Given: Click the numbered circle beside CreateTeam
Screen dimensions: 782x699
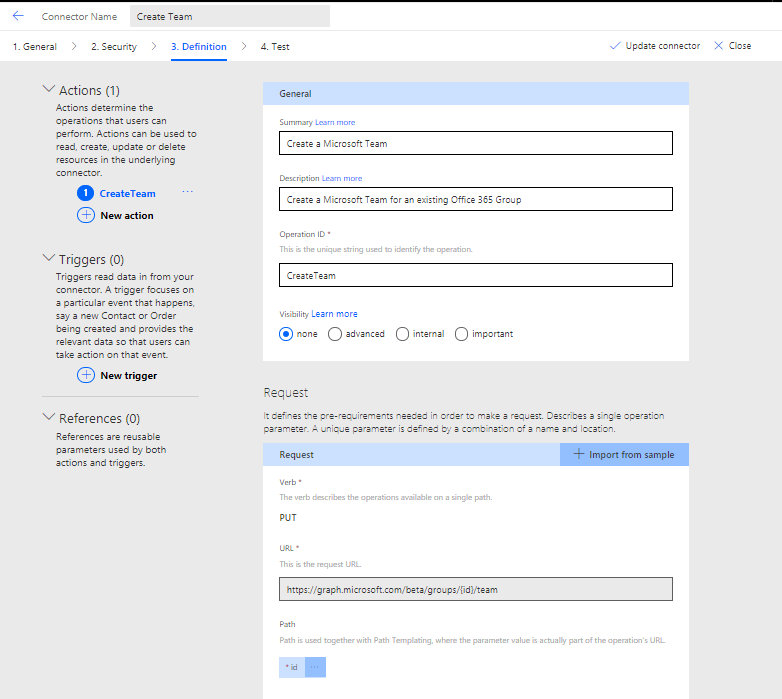Looking at the screenshot, I should coord(86,193).
